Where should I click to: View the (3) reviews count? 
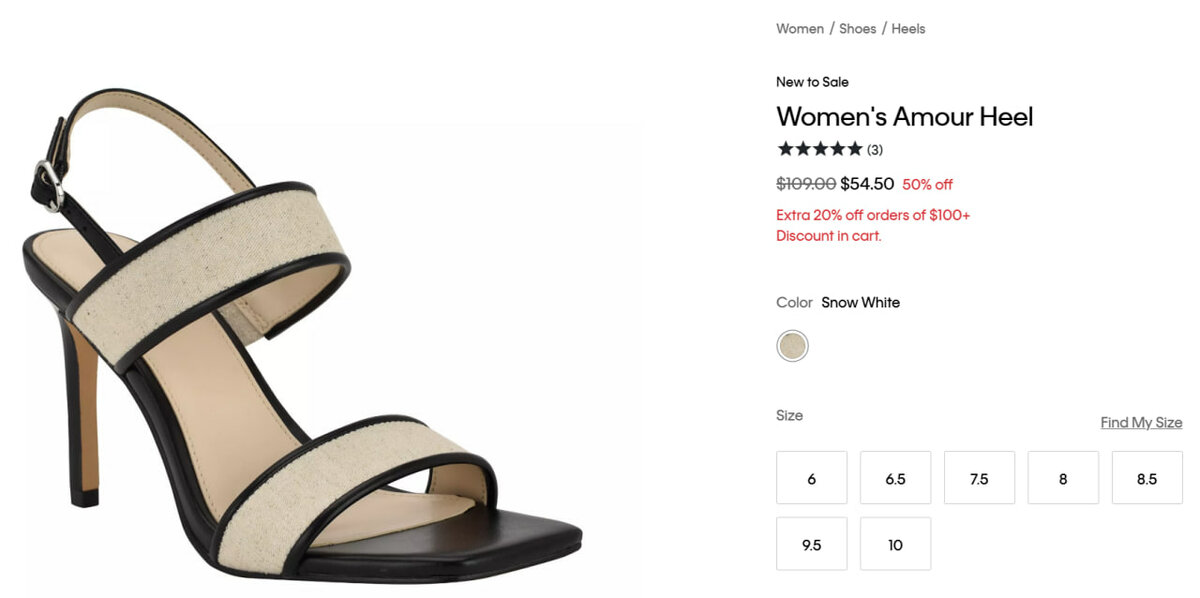[875, 150]
